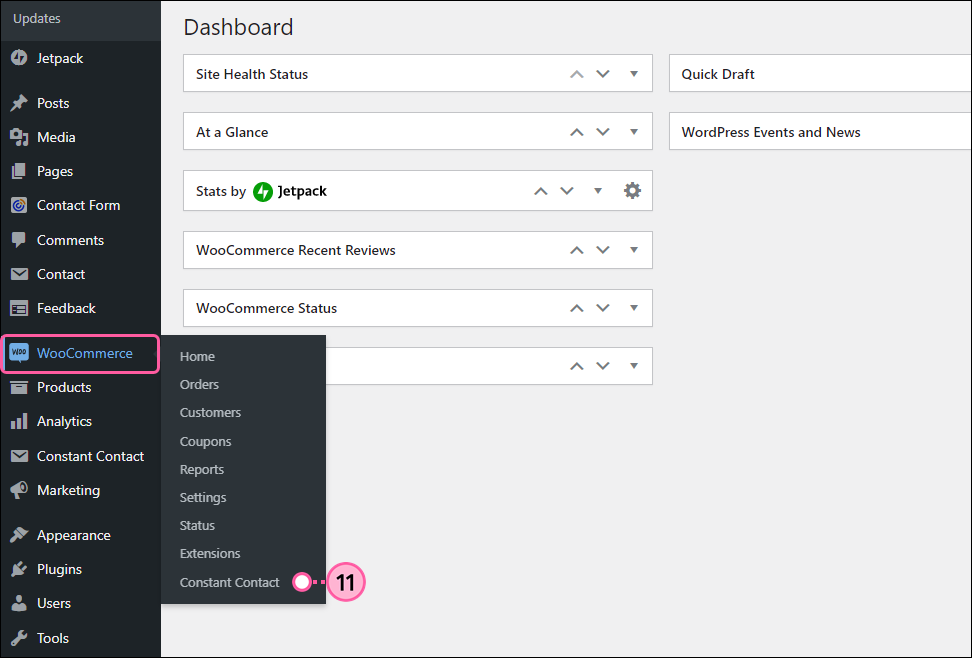Click the WooCommerce Status title text

[x=267, y=308]
